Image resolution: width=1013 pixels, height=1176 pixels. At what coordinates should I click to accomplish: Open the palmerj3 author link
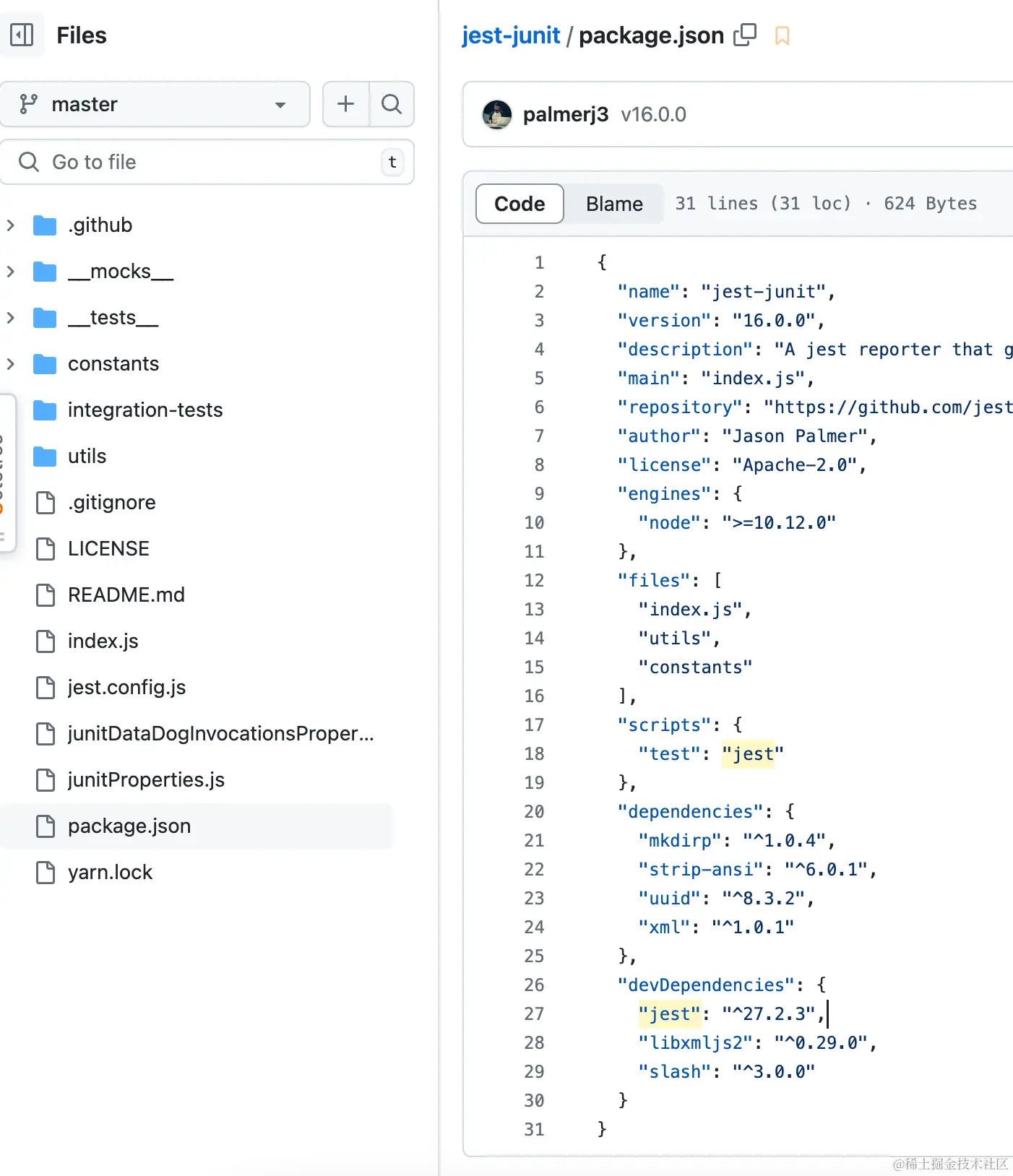click(x=565, y=114)
